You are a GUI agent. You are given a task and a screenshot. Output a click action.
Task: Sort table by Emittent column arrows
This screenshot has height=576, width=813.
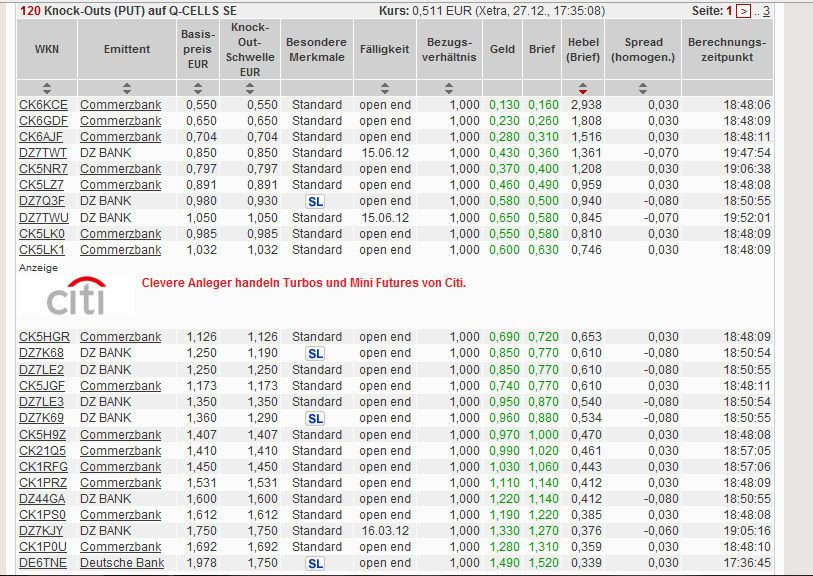(x=127, y=88)
